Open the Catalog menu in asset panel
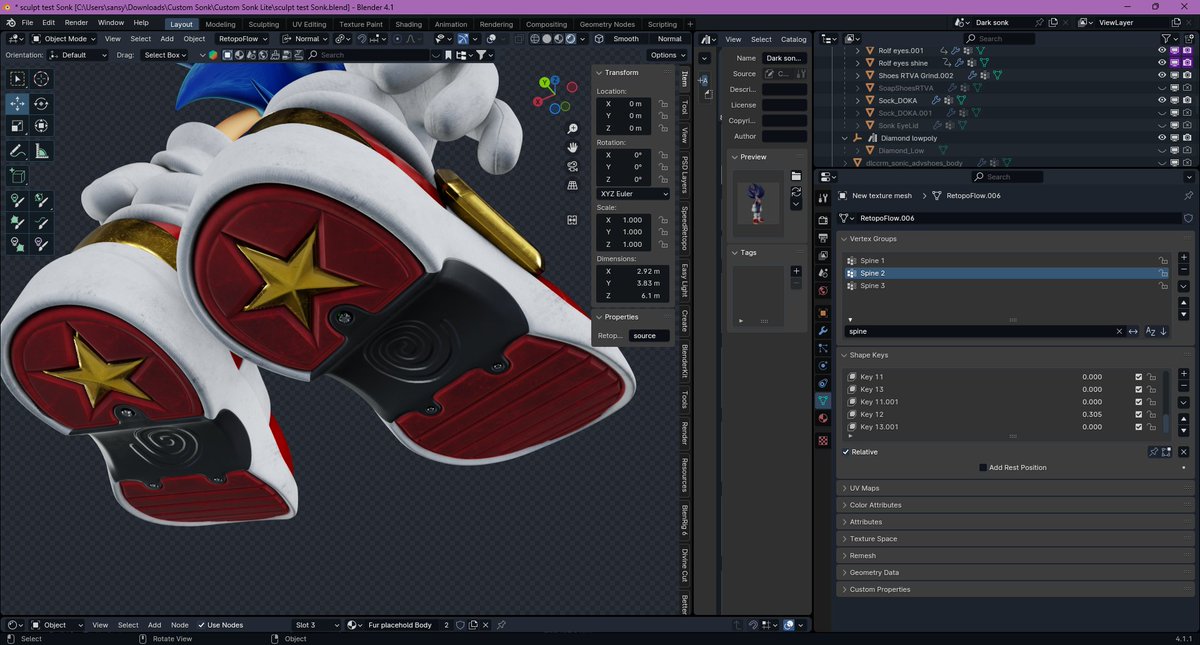Image resolution: width=1200 pixels, height=645 pixels. point(793,39)
